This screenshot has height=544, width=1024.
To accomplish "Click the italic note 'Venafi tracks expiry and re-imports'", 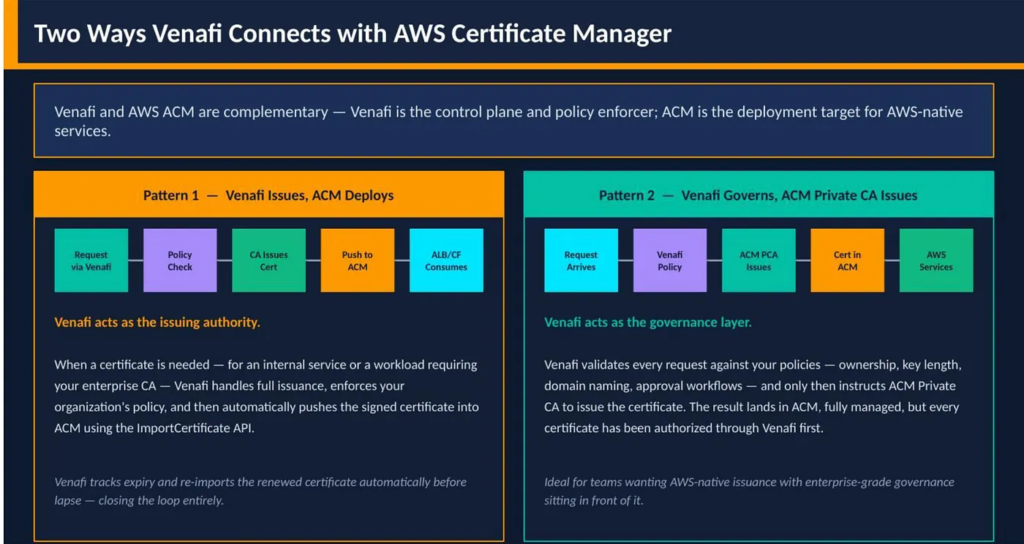I will 261,491.
